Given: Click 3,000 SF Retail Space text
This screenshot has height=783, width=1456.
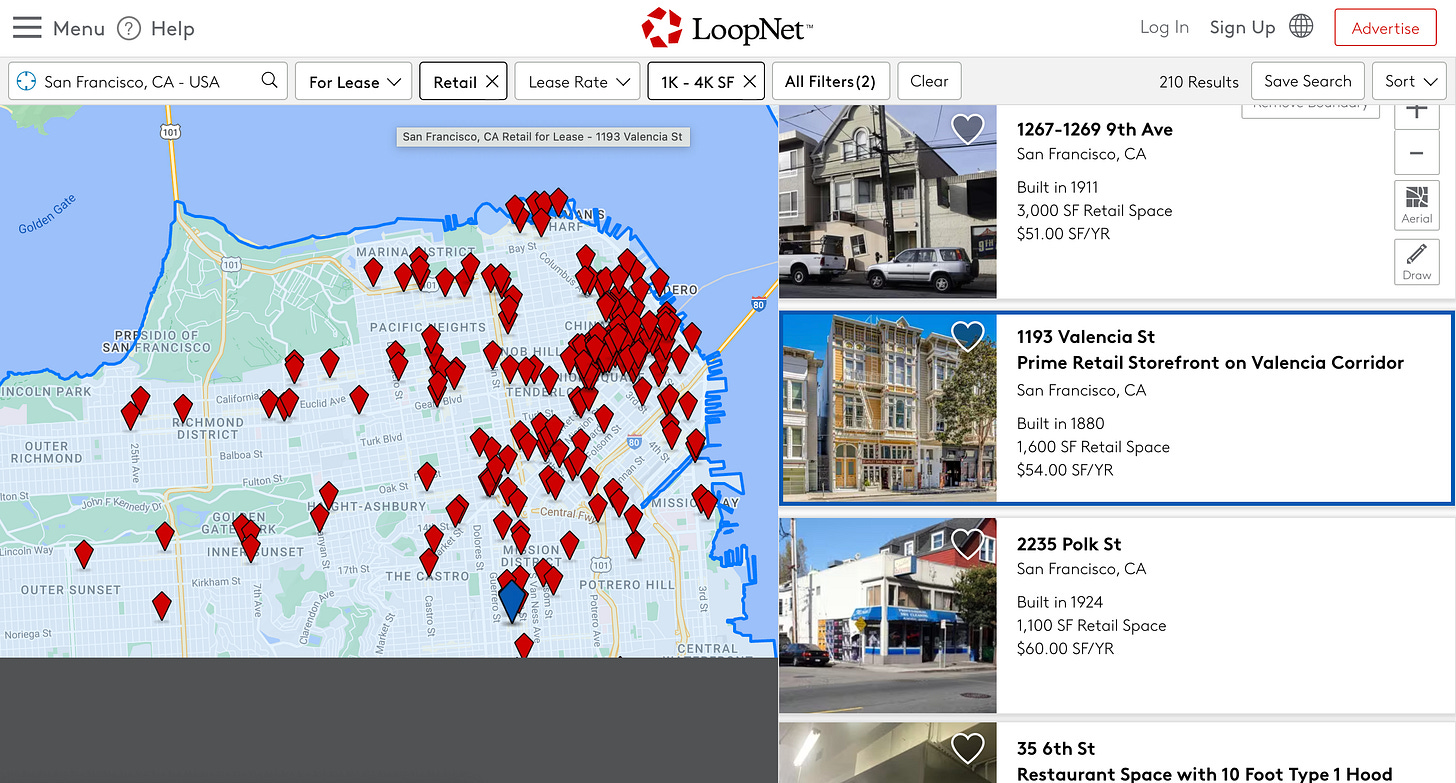Looking at the screenshot, I should 1094,211.
